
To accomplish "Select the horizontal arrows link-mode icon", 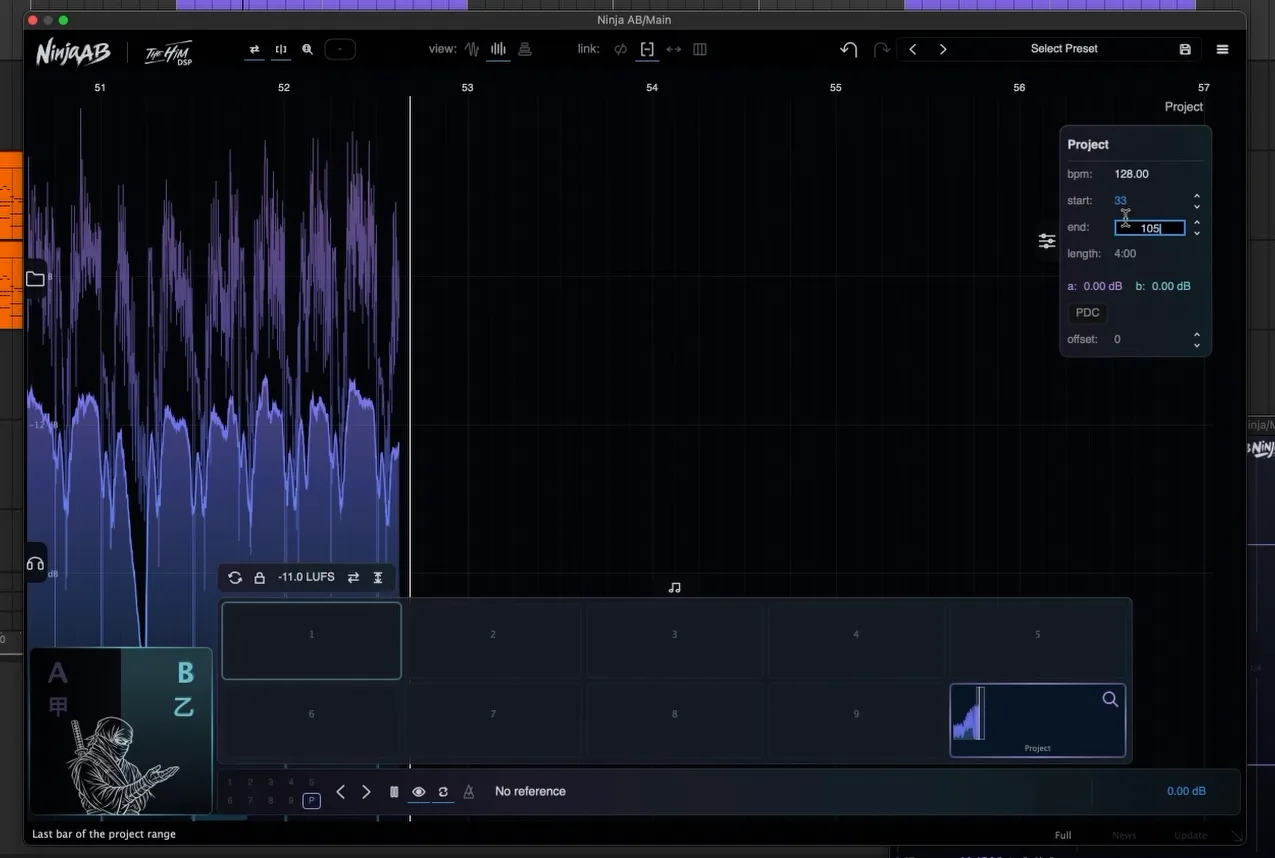I will (674, 49).
